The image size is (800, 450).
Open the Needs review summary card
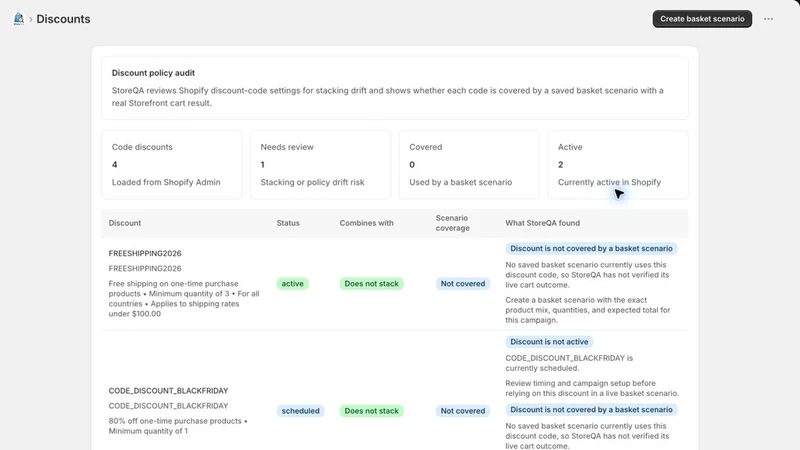click(x=320, y=164)
